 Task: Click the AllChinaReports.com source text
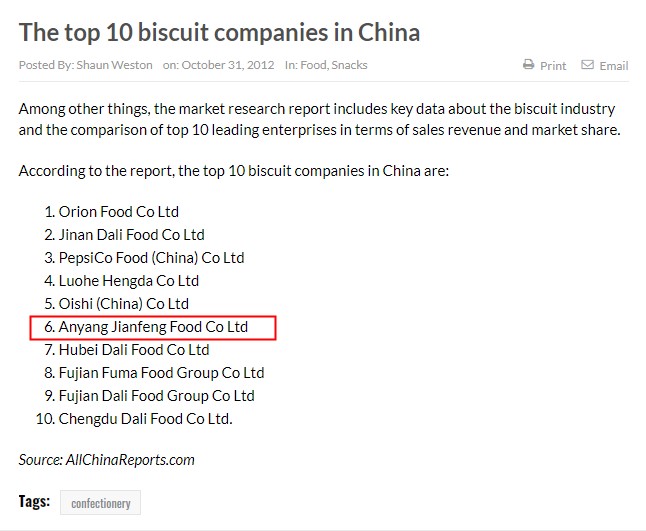pos(130,460)
